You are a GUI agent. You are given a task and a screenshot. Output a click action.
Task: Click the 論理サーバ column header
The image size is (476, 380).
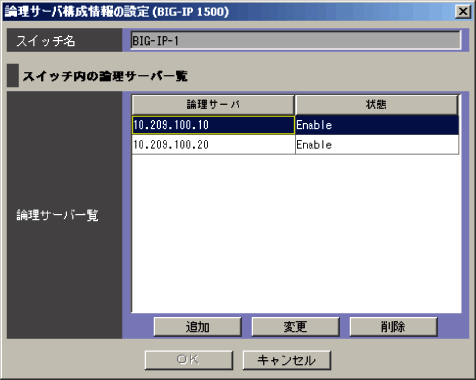[213, 105]
